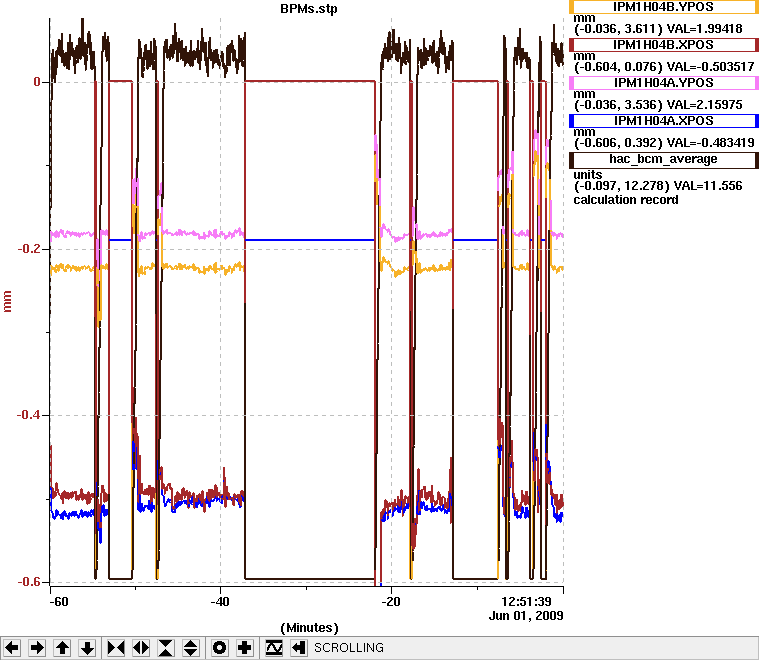Click the SCROLLING mode label

(x=349, y=647)
